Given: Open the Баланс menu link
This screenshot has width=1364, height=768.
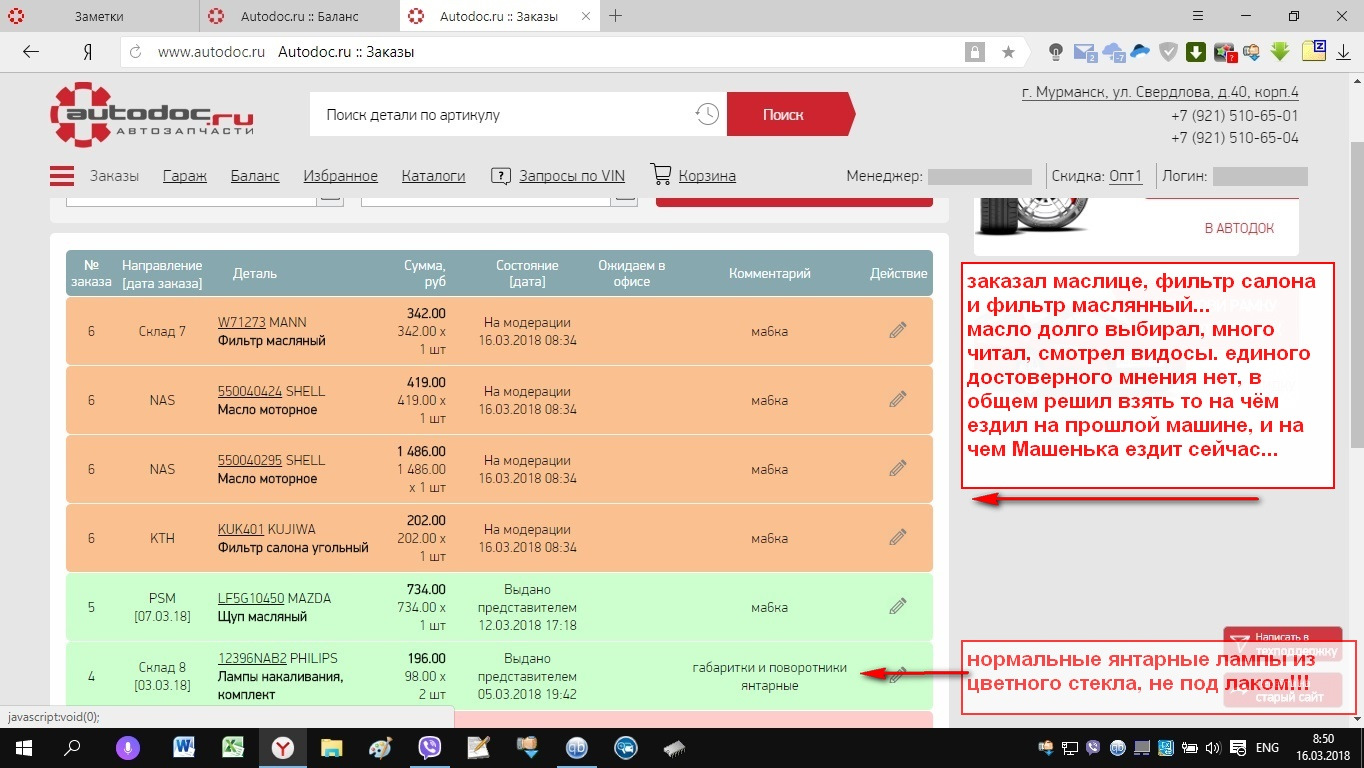Looking at the screenshot, I should point(255,176).
